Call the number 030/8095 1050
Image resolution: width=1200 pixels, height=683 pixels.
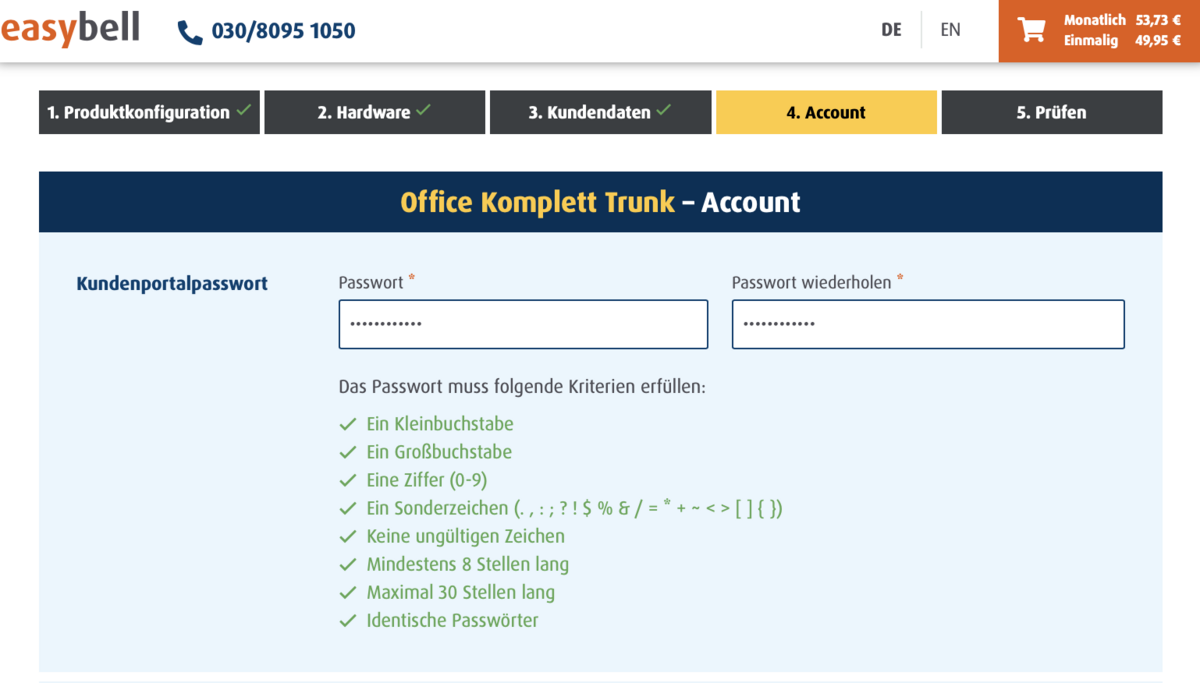(x=283, y=31)
